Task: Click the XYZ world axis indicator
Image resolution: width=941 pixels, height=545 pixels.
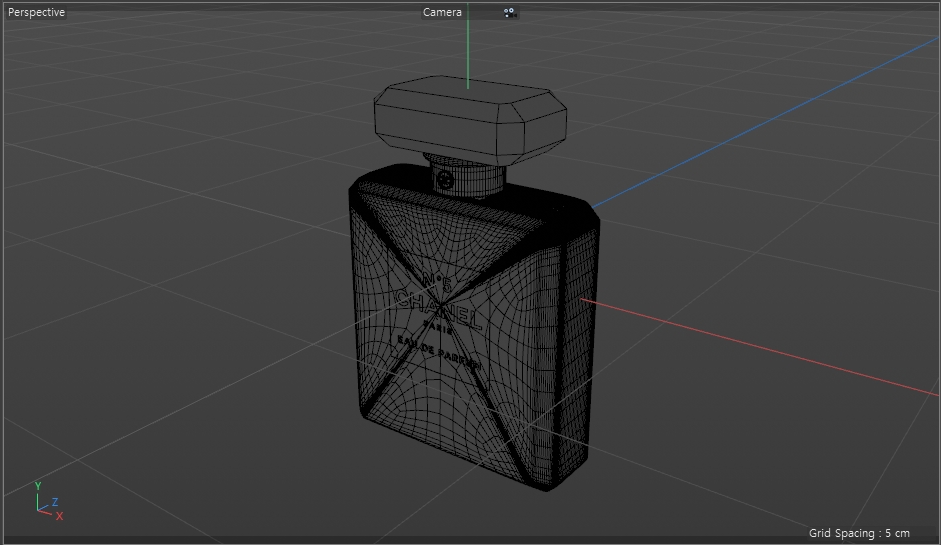Action: pos(49,502)
